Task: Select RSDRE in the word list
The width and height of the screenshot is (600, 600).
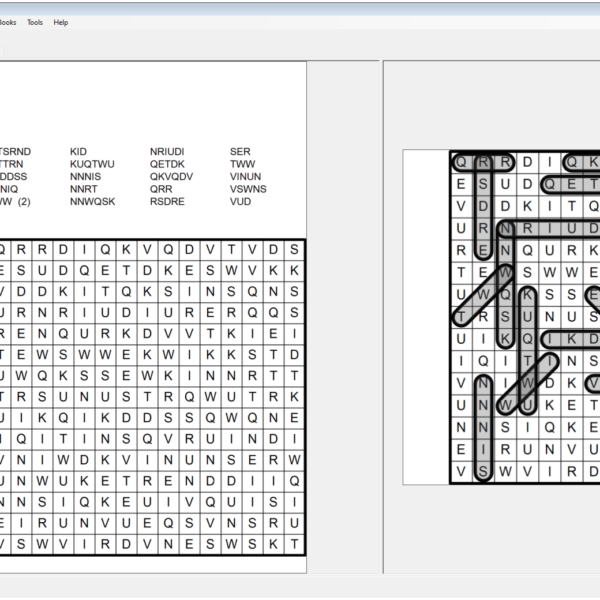Action: 167,201
